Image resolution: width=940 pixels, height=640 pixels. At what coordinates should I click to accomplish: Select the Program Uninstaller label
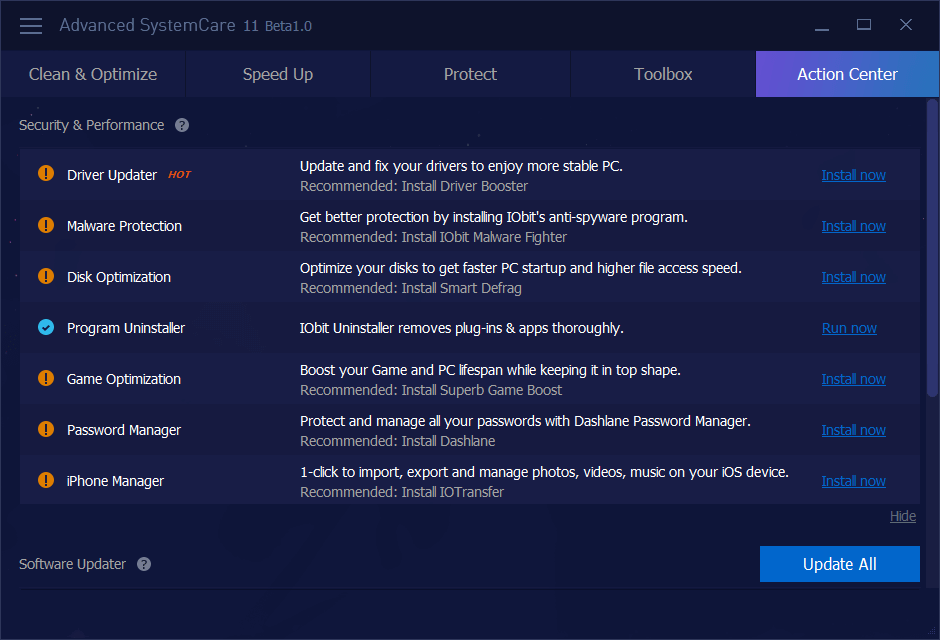pyautogui.click(x=126, y=328)
